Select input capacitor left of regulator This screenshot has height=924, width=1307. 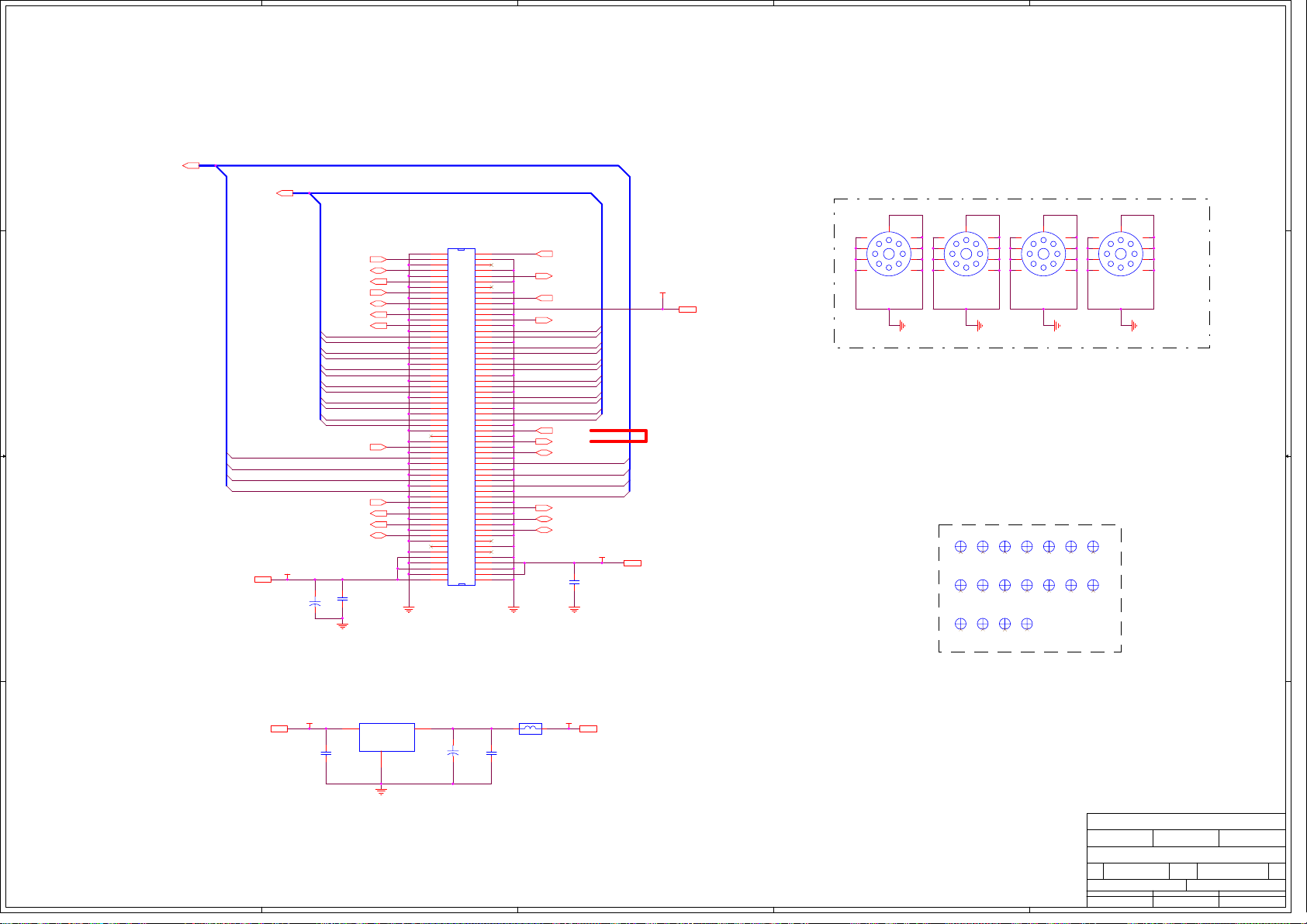[x=326, y=753]
